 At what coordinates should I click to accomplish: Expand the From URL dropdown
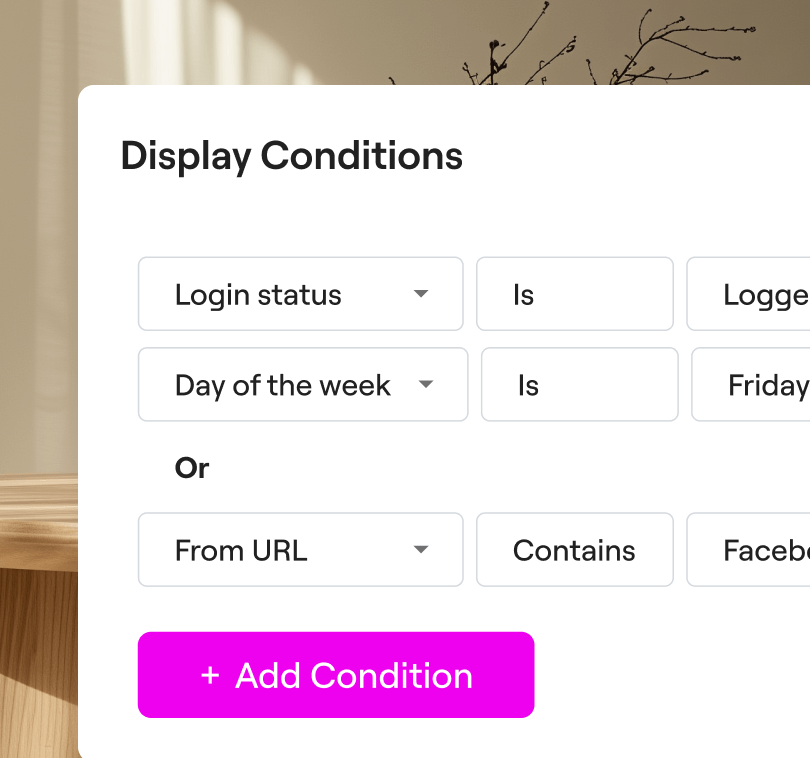(300, 550)
